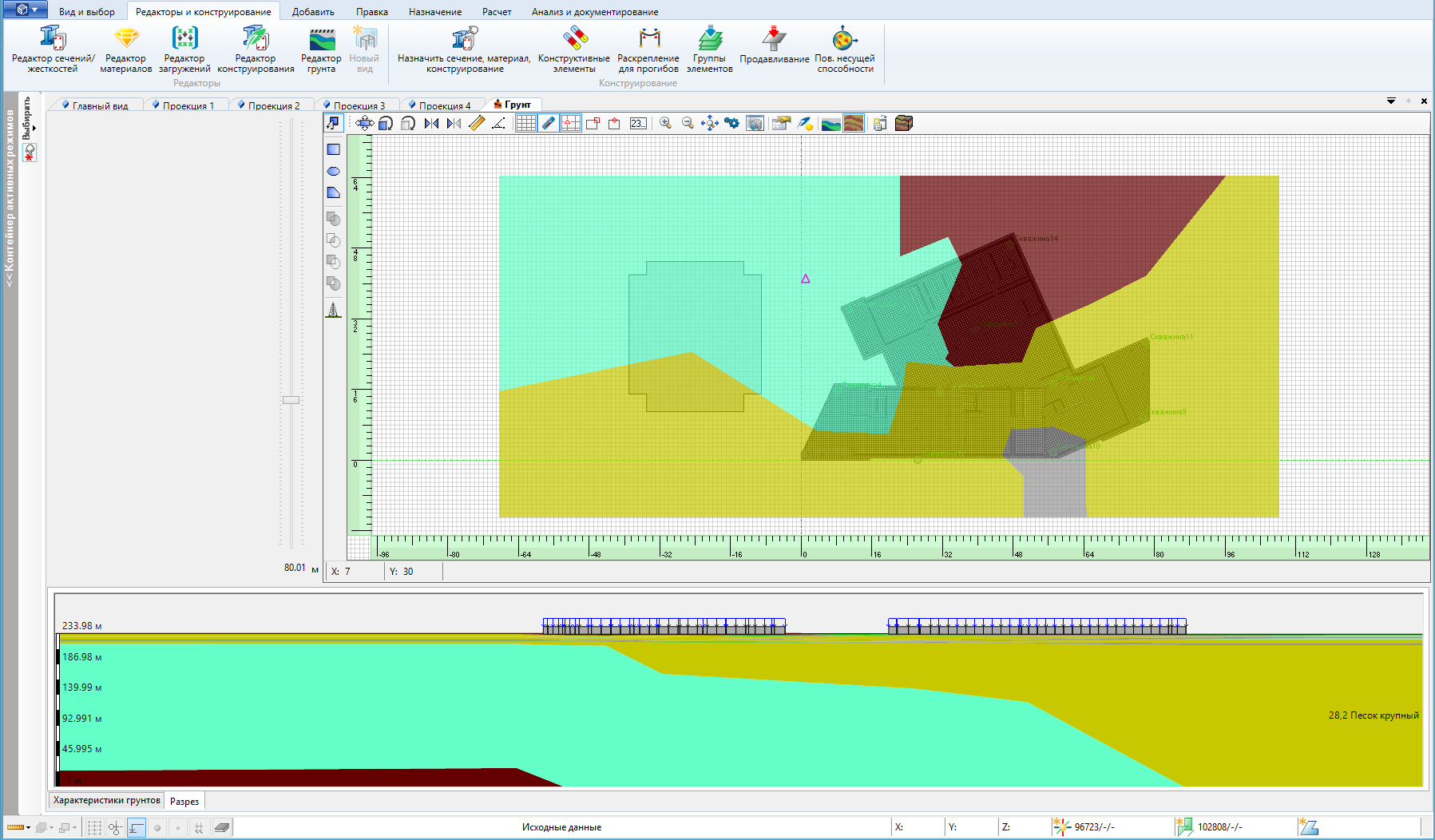This screenshot has height=840, width=1435.
Task: Click the X coordinate field showing 7
Action: tap(355, 572)
